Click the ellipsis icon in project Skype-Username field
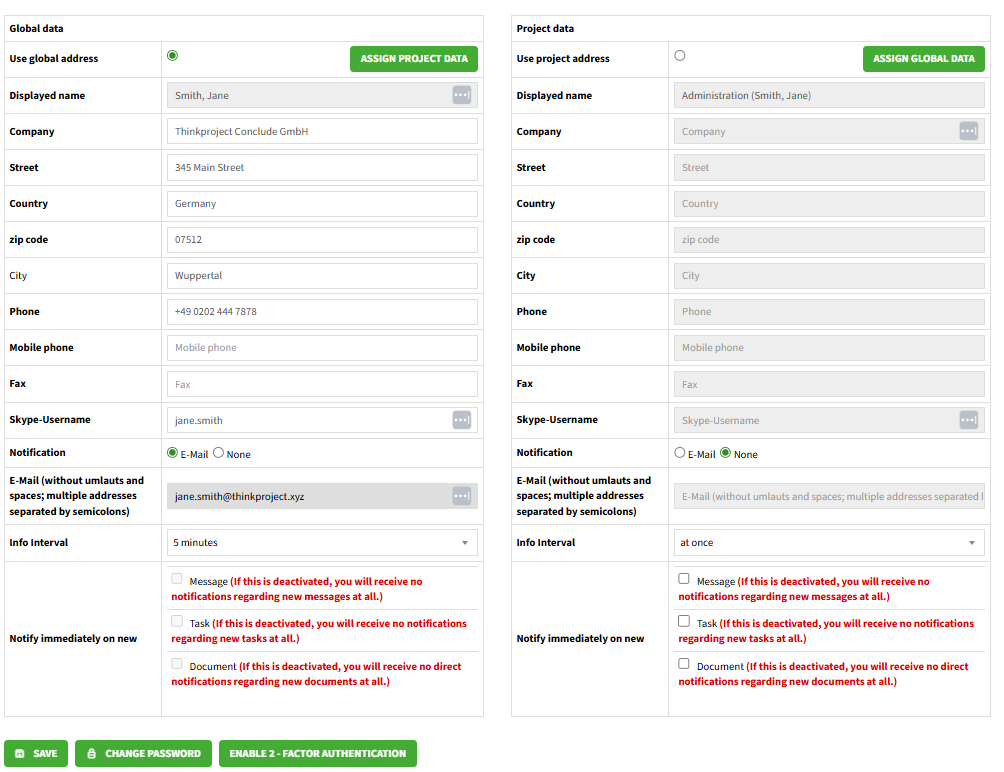Image resolution: width=1004 pixels, height=772 pixels. point(968,420)
